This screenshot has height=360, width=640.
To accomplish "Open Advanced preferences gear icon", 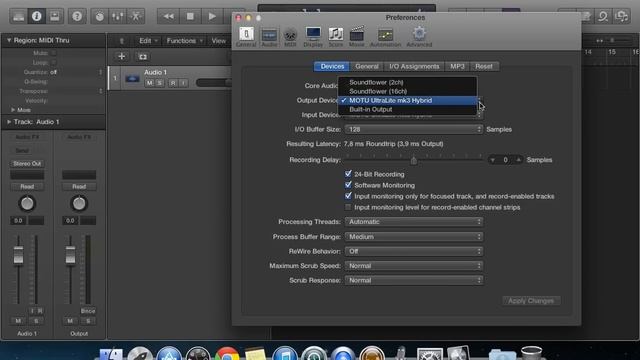I will (419, 37).
